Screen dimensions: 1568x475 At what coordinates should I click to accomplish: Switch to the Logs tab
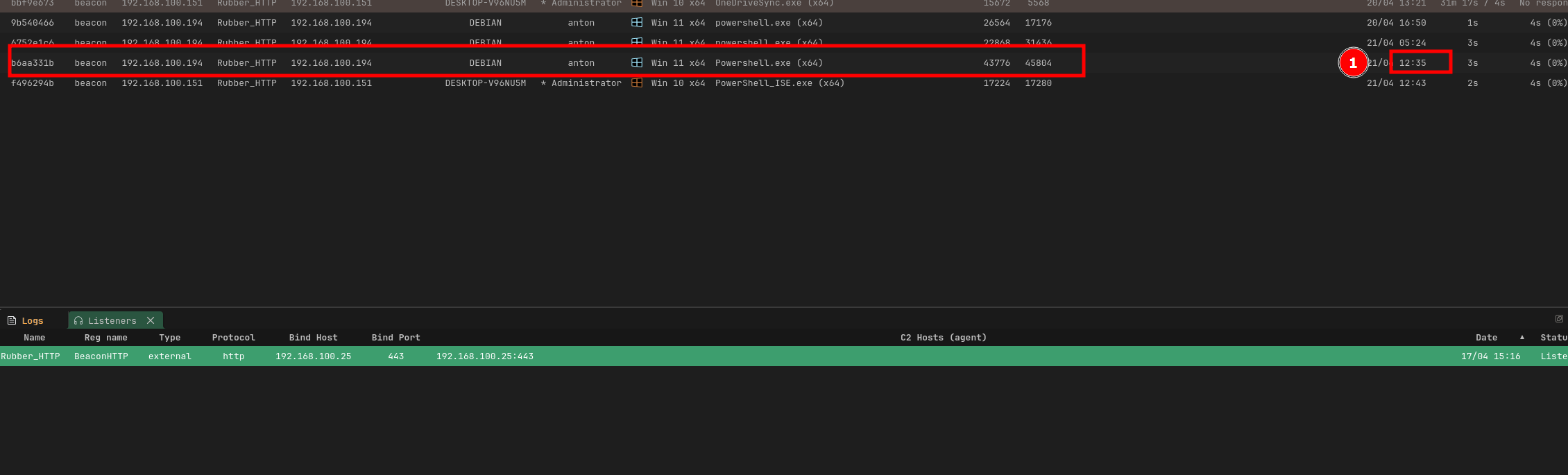pyautogui.click(x=32, y=321)
